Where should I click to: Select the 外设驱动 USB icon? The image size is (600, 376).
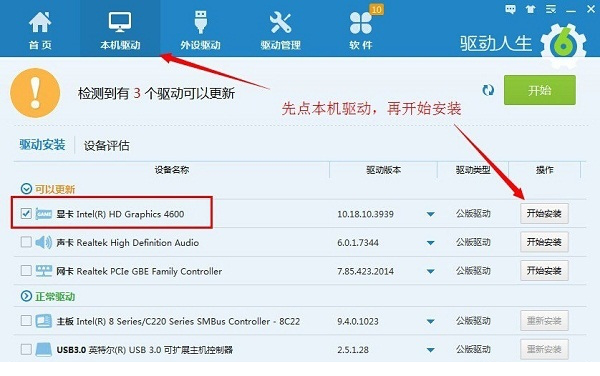pos(201,22)
